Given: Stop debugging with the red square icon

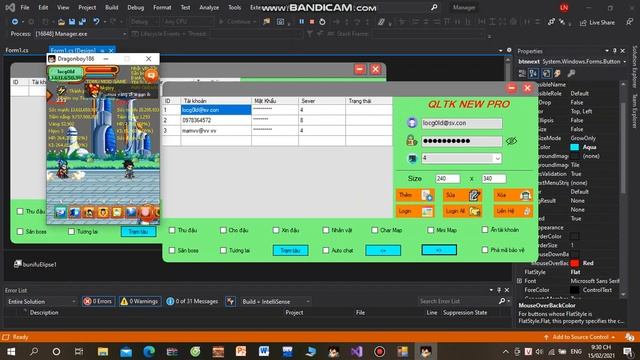Looking at the screenshot, I should pyautogui.click(x=312, y=22).
